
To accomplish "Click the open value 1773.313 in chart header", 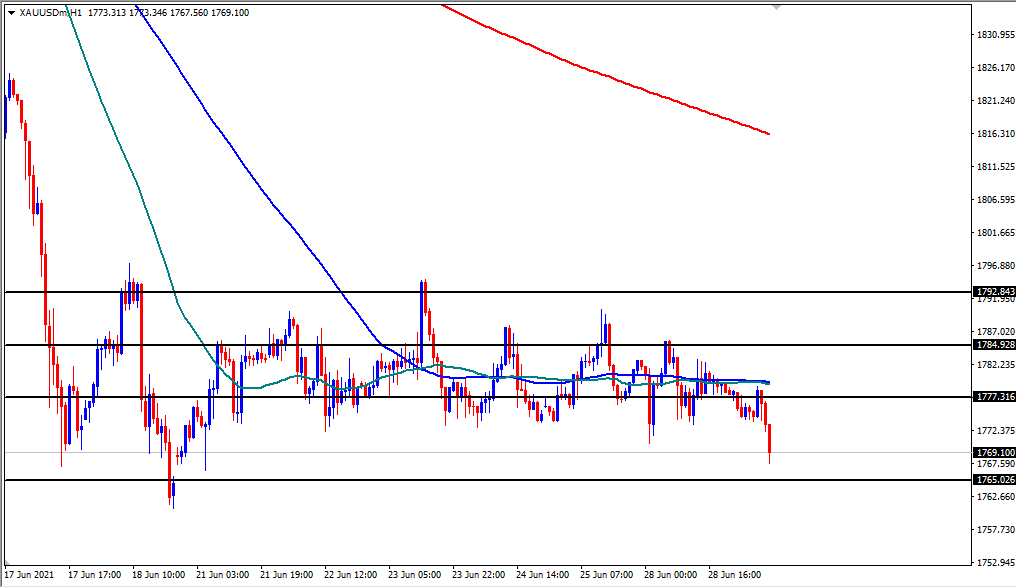I will pos(106,13).
